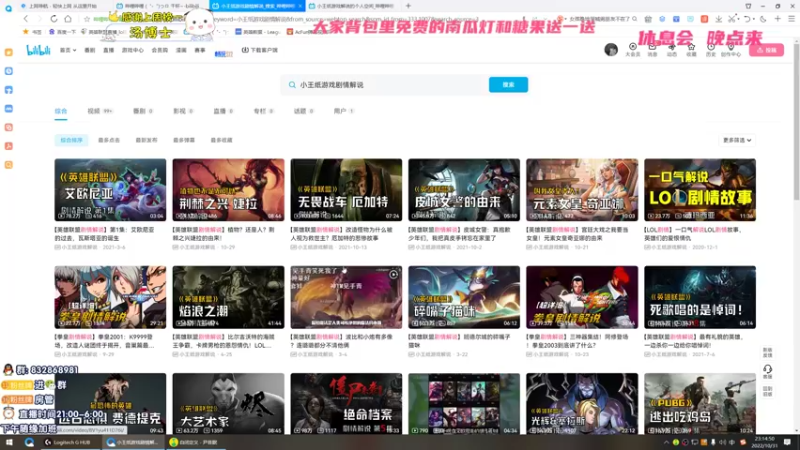Open the 大艺术家 video thumbnail
The width and height of the screenshot is (800, 450).
pos(228,404)
